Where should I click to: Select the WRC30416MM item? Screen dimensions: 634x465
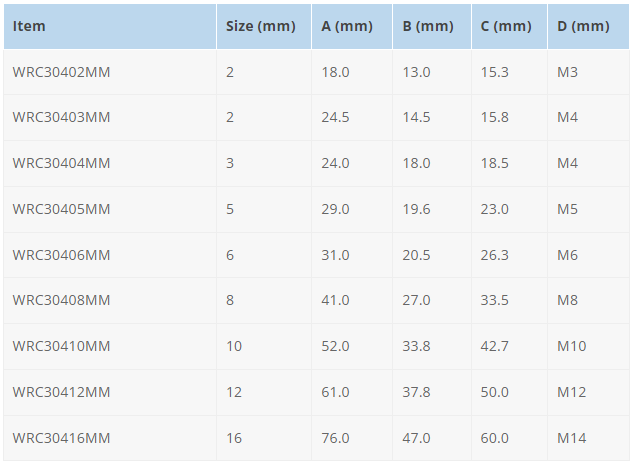[x=61, y=439]
